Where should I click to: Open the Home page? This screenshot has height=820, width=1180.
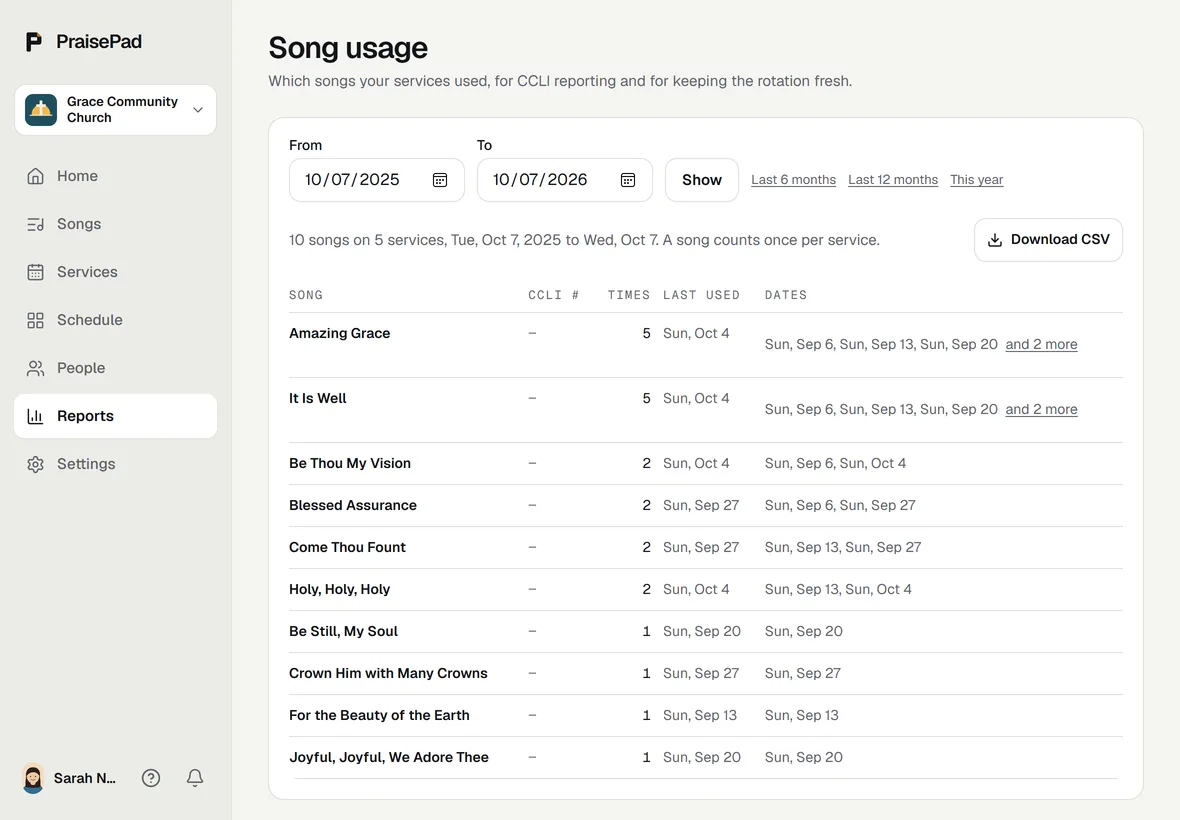pos(115,176)
